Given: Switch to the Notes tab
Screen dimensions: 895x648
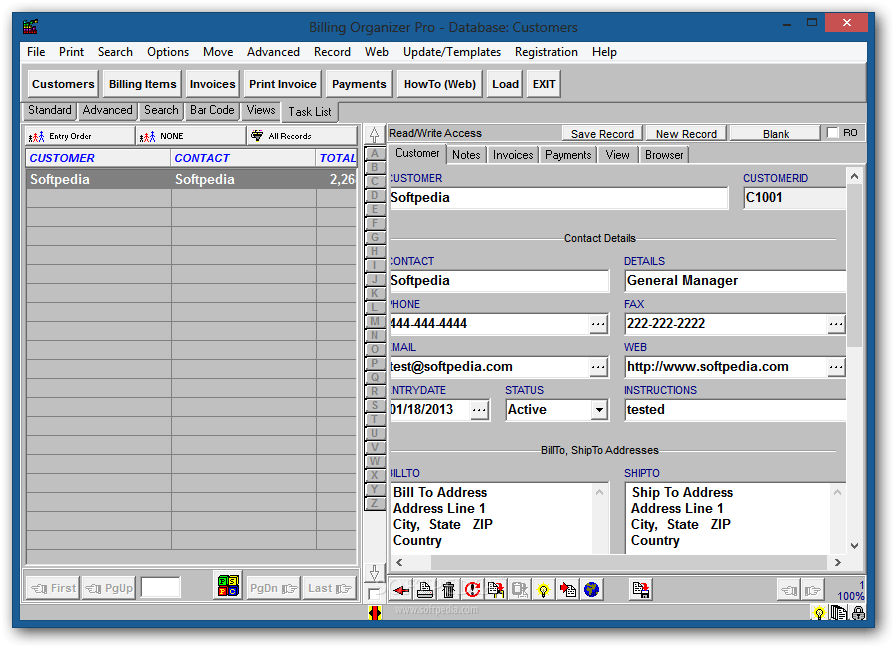Looking at the screenshot, I should (x=464, y=154).
